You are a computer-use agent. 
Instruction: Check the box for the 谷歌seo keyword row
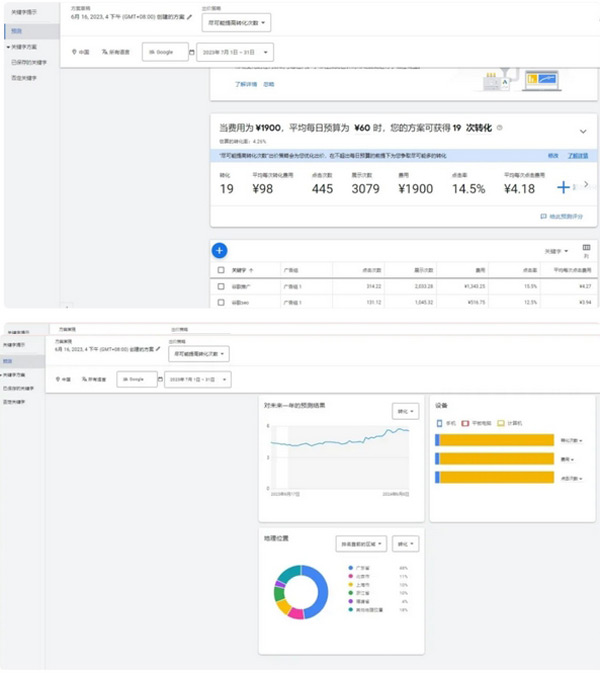tap(221, 301)
